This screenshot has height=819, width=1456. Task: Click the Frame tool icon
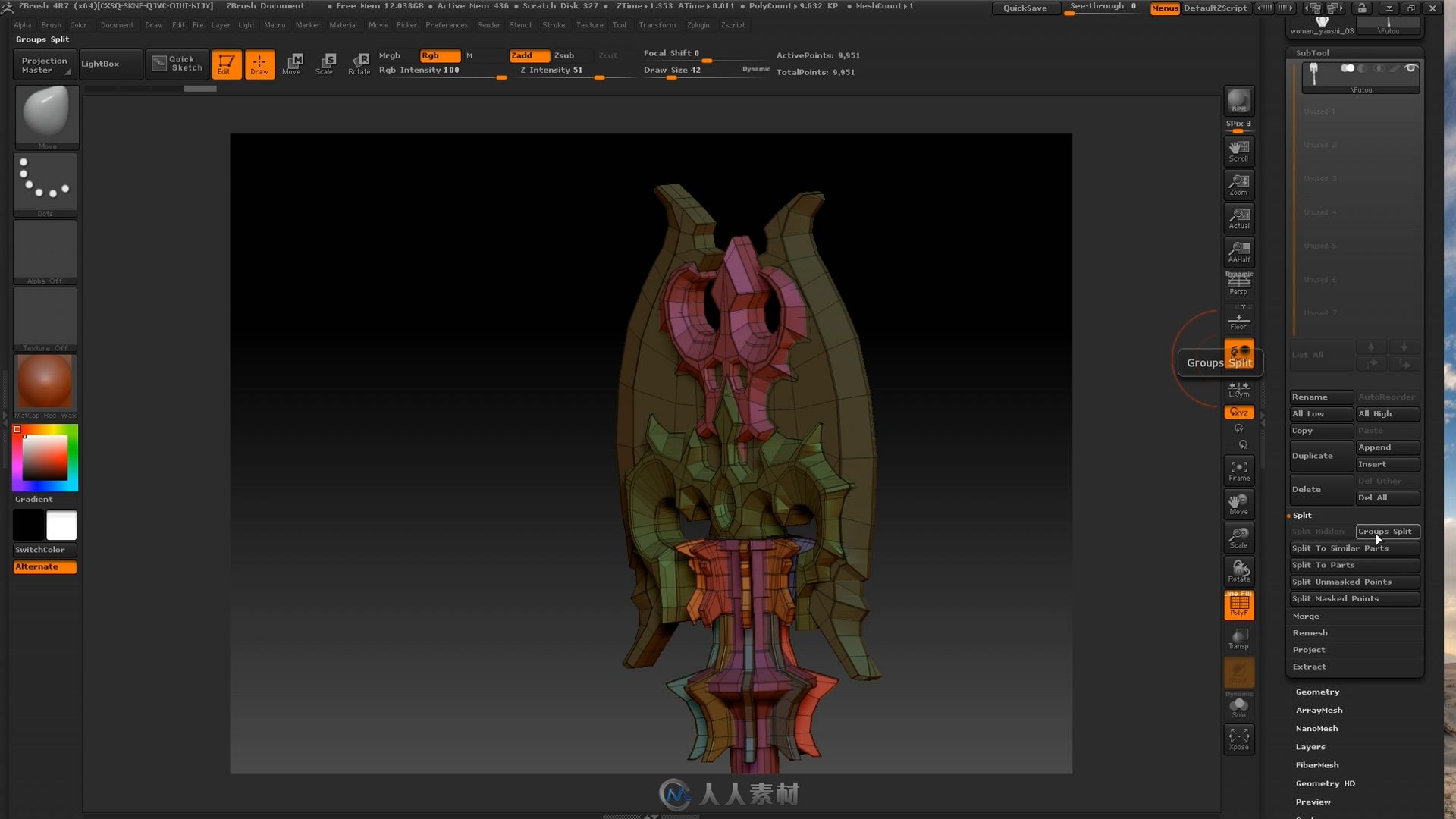click(x=1238, y=469)
